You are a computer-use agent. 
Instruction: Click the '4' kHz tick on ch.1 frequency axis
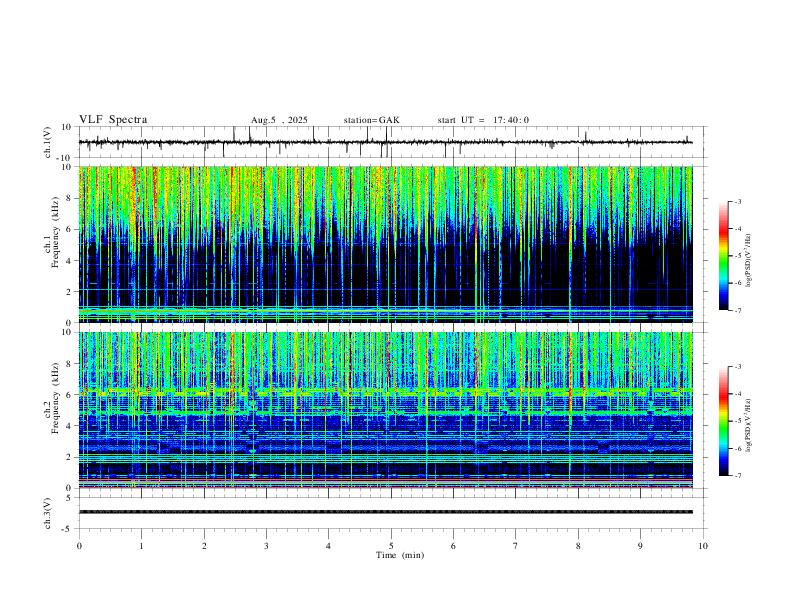pyautogui.click(x=69, y=261)
